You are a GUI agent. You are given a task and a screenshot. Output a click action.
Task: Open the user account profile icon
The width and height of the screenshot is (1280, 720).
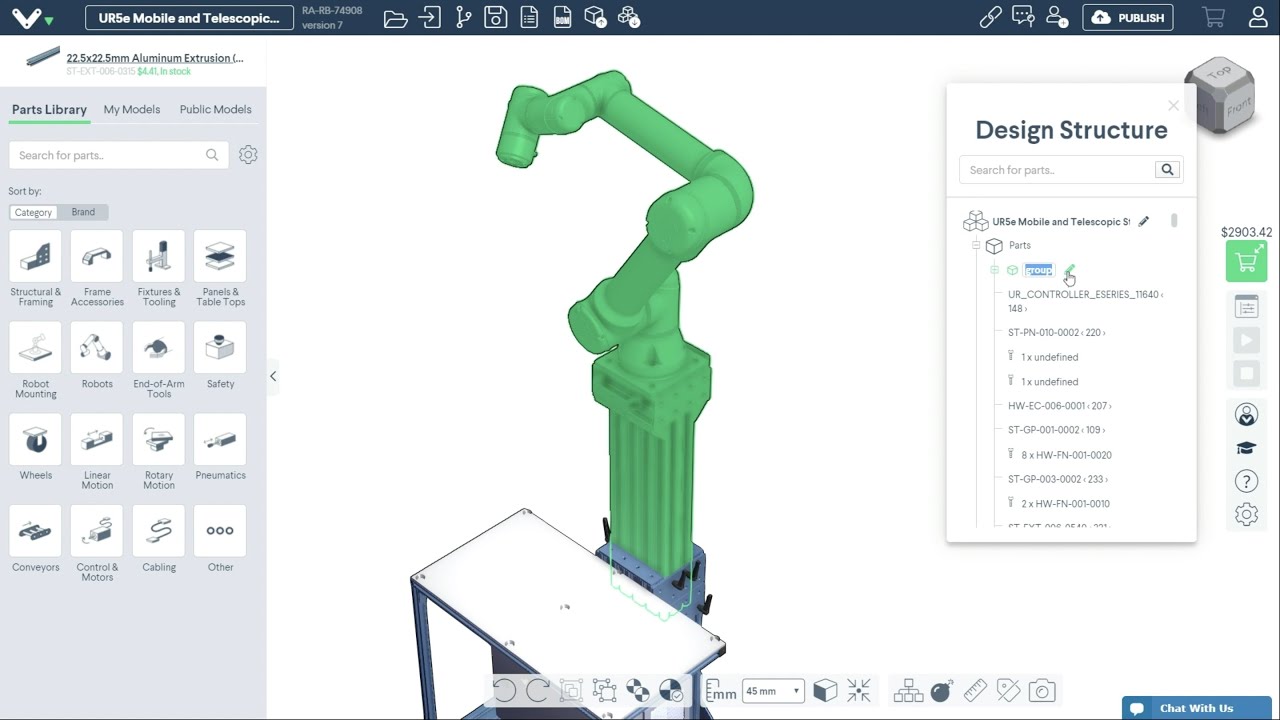click(1259, 17)
